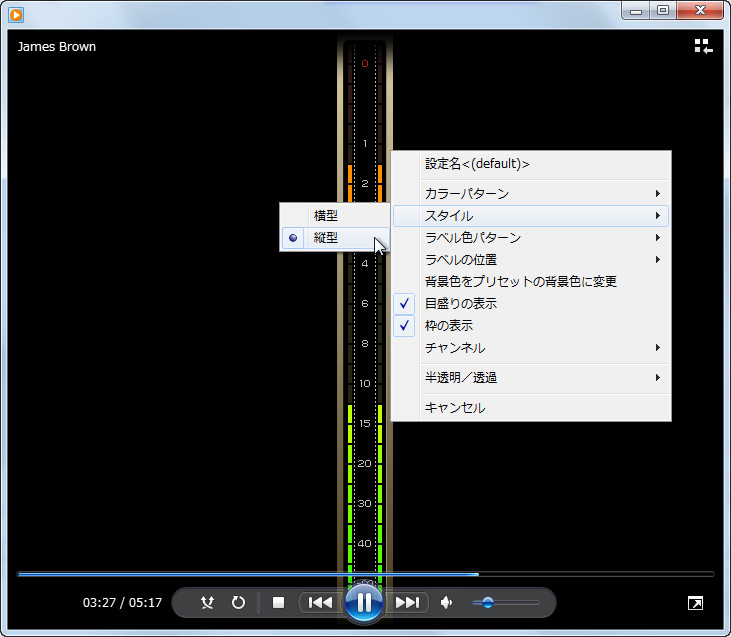Skip to previous track

click(320, 602)
